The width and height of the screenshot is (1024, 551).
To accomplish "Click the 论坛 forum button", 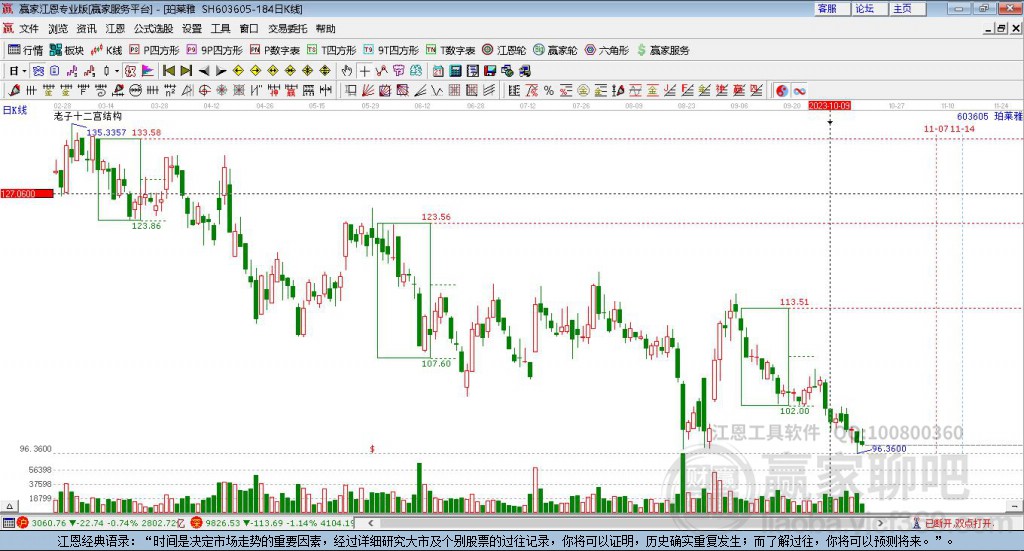I will [x=869, y=8].
